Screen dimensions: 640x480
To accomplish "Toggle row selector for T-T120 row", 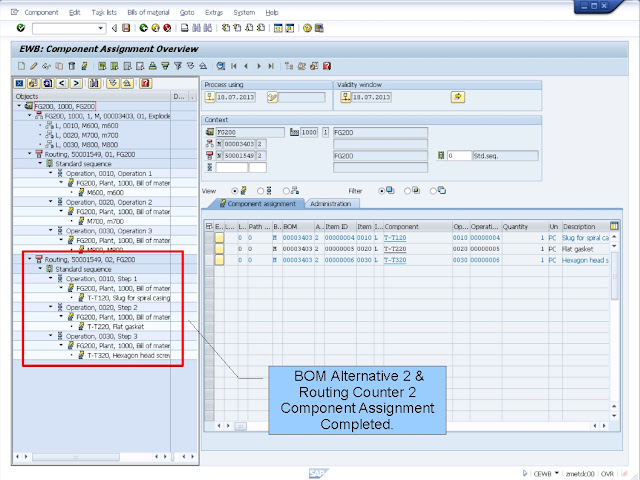I will (x=209, y=238).
